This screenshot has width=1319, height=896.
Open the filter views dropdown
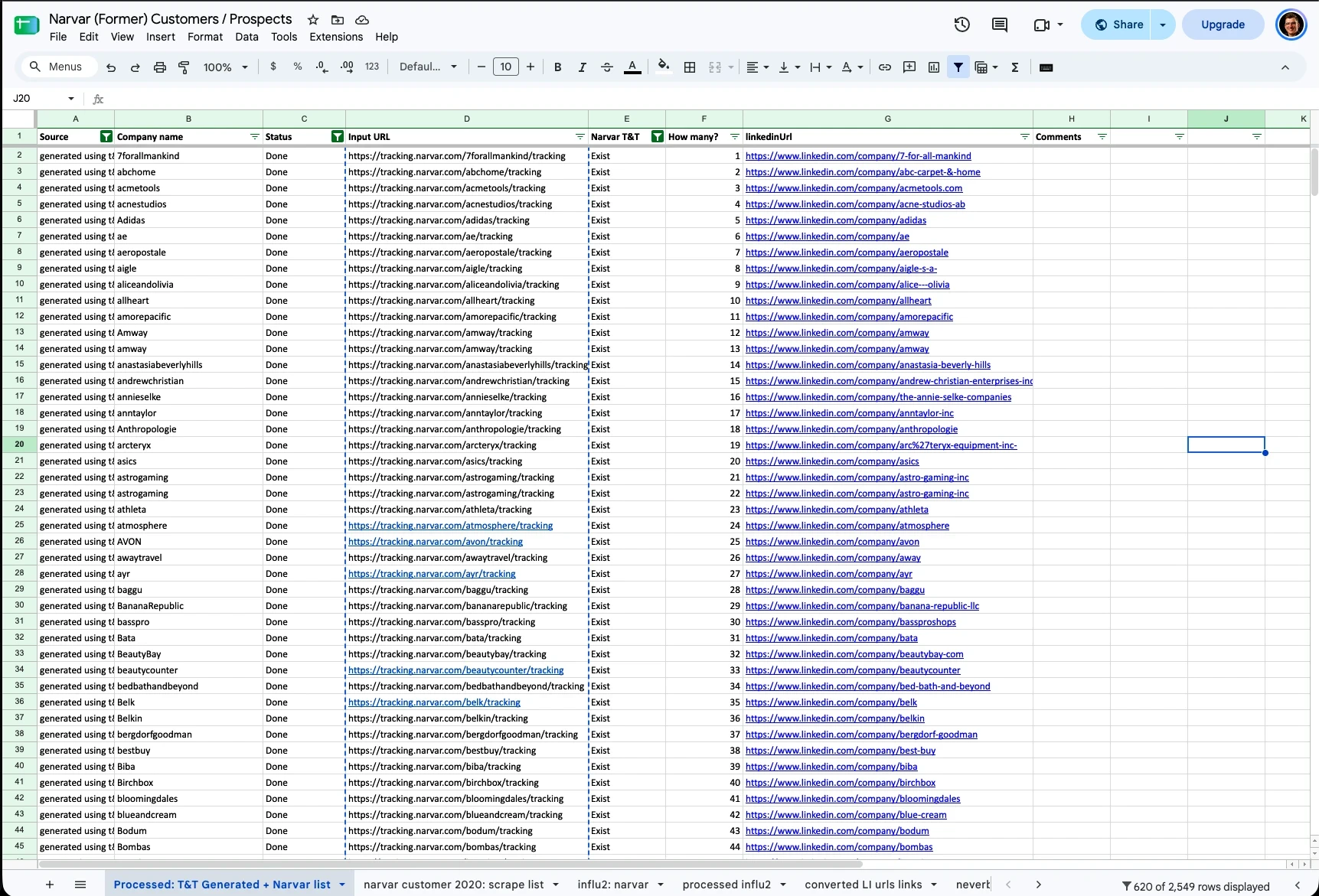(986, 67)
